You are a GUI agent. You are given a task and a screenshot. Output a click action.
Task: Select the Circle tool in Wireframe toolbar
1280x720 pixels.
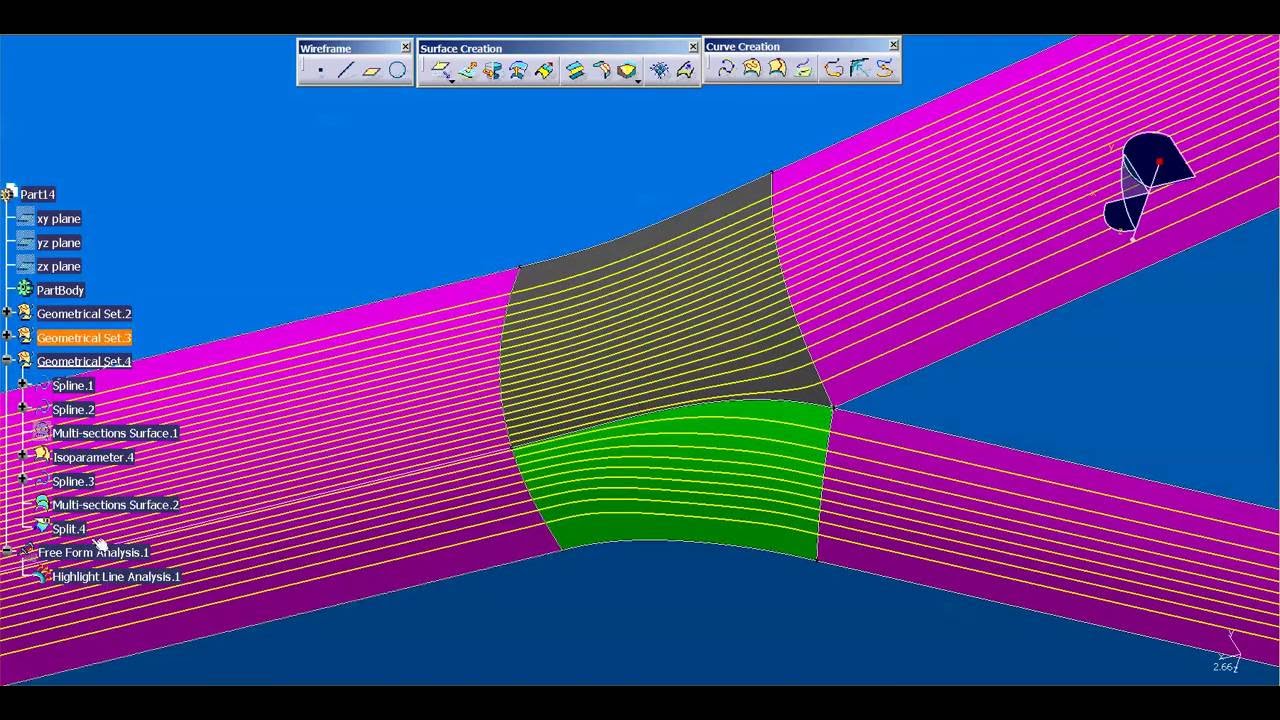point(398,70)
